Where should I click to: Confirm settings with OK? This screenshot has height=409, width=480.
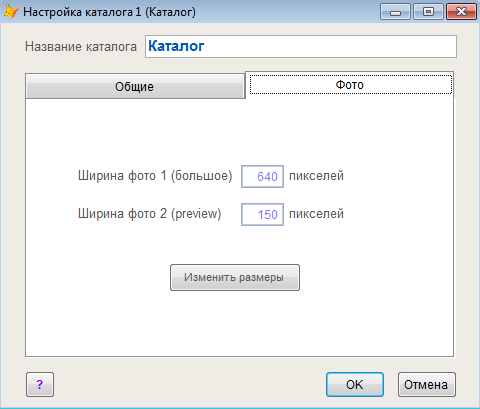tap(355, 384)
